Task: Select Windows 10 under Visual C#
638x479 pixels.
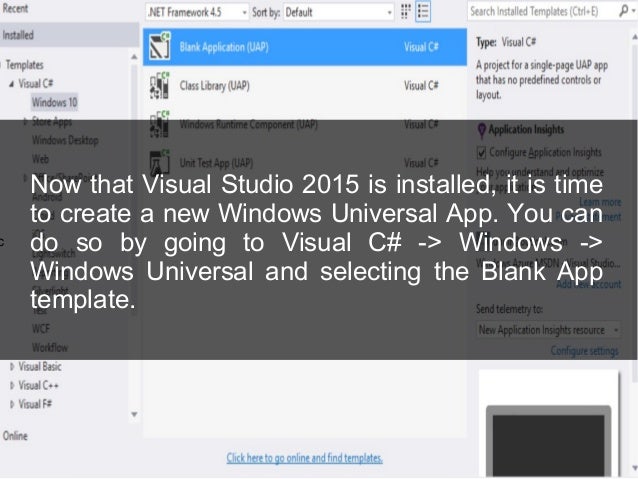Action: [55, 102]
